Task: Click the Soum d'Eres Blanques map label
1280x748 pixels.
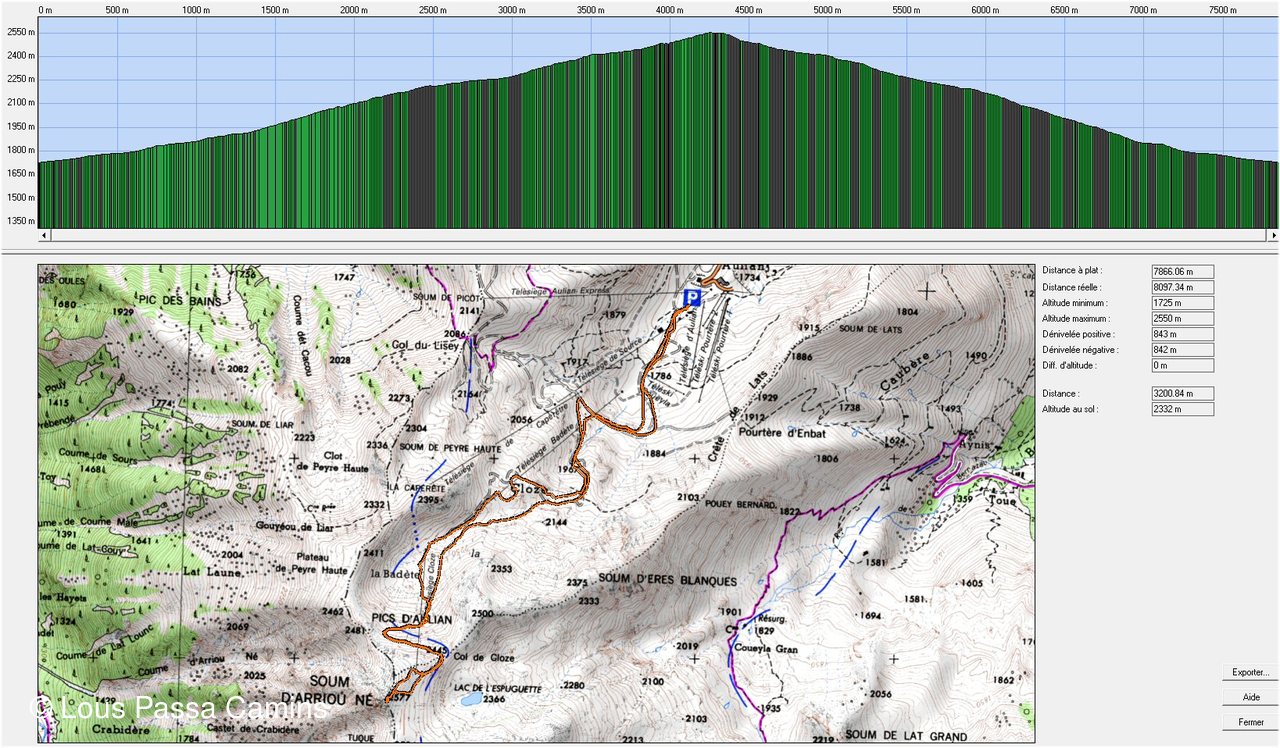Action: pos(667,580)
